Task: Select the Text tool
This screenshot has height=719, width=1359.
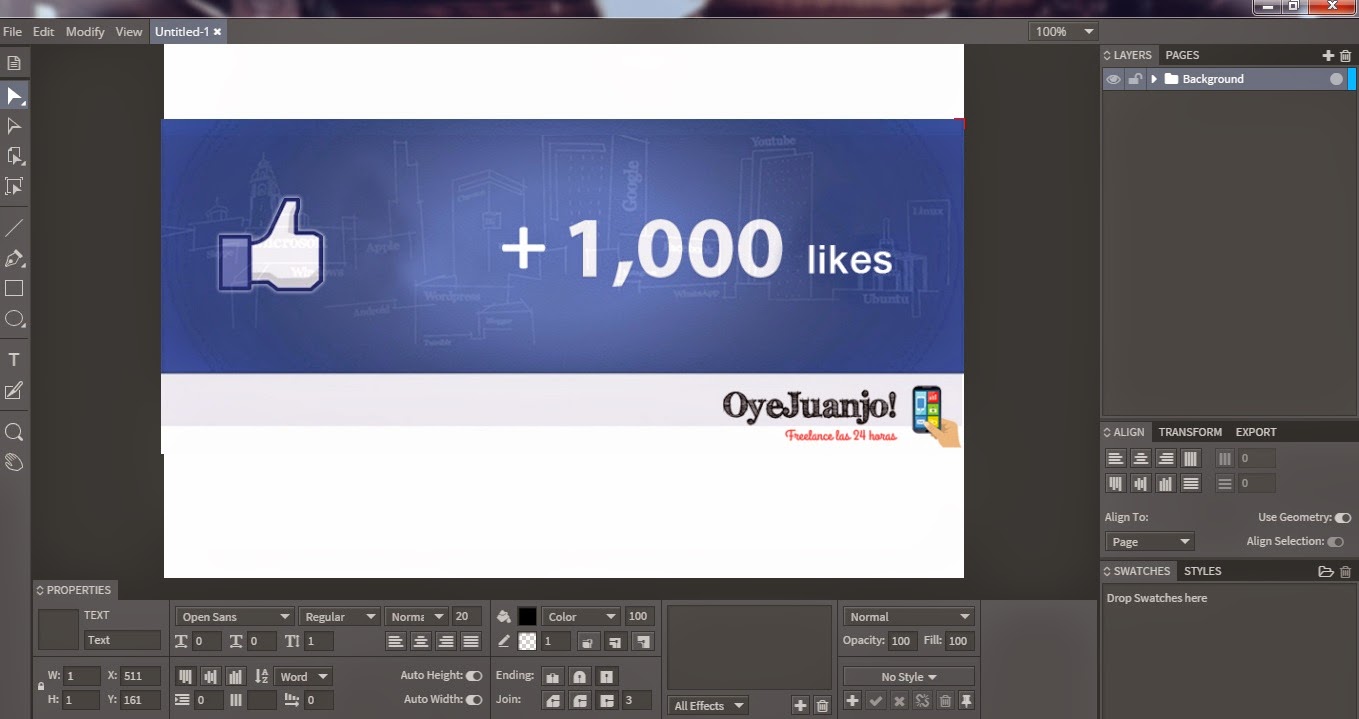Action: (14, 360)
